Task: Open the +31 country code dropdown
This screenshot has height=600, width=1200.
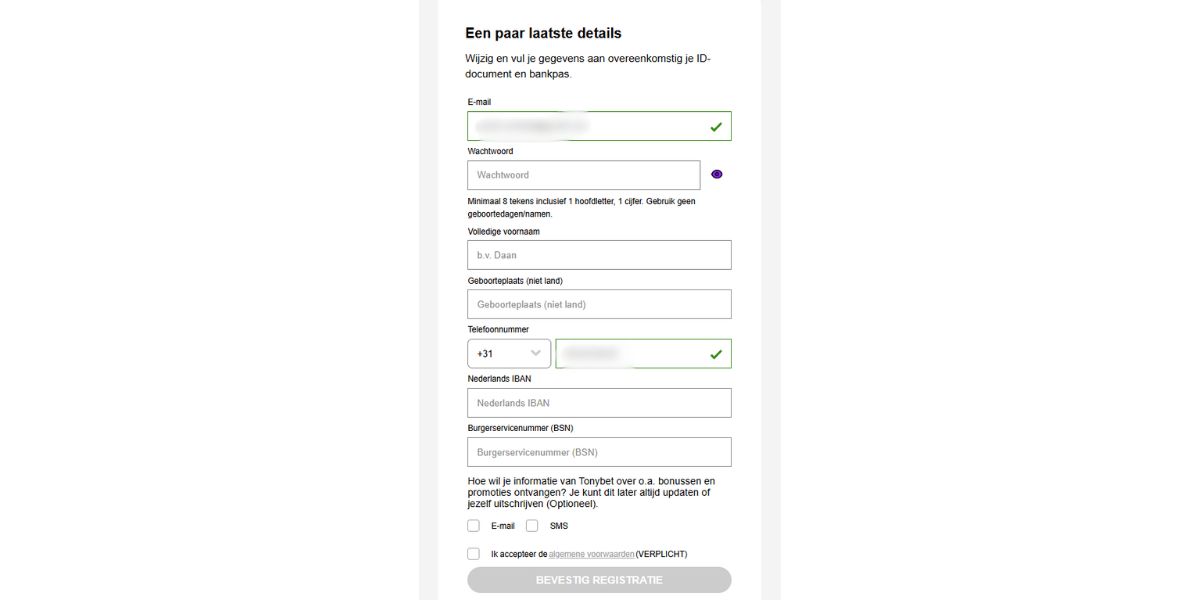Action: pos(507,353)
